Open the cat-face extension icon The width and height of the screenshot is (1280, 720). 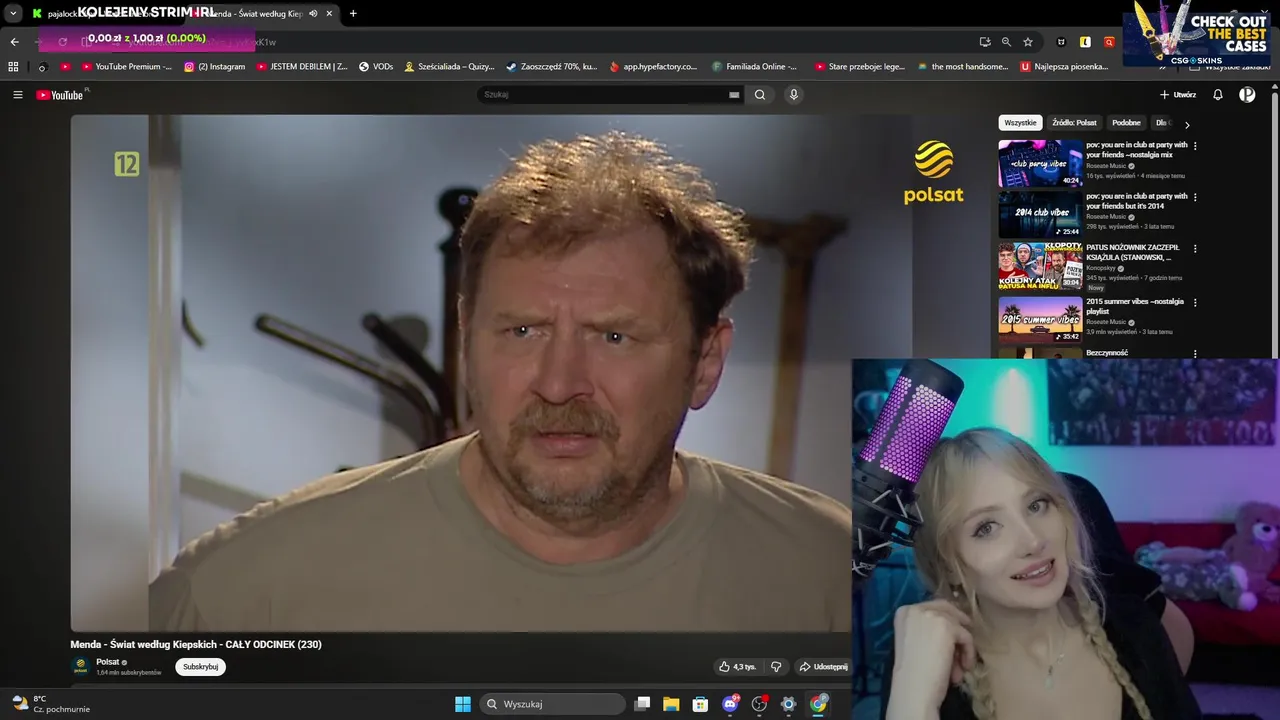pyautogui.click(x=1061, y=42)
